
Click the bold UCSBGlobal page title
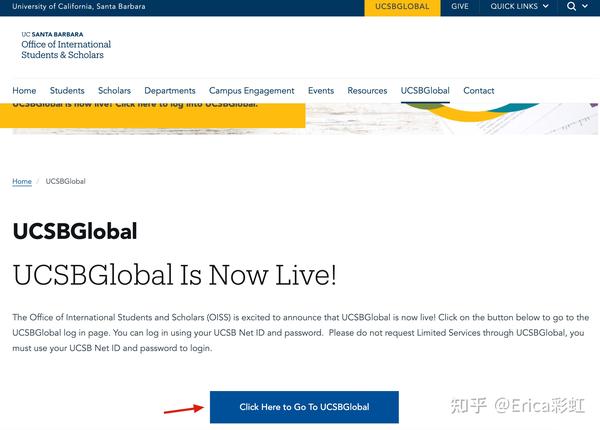click(75, 231)
